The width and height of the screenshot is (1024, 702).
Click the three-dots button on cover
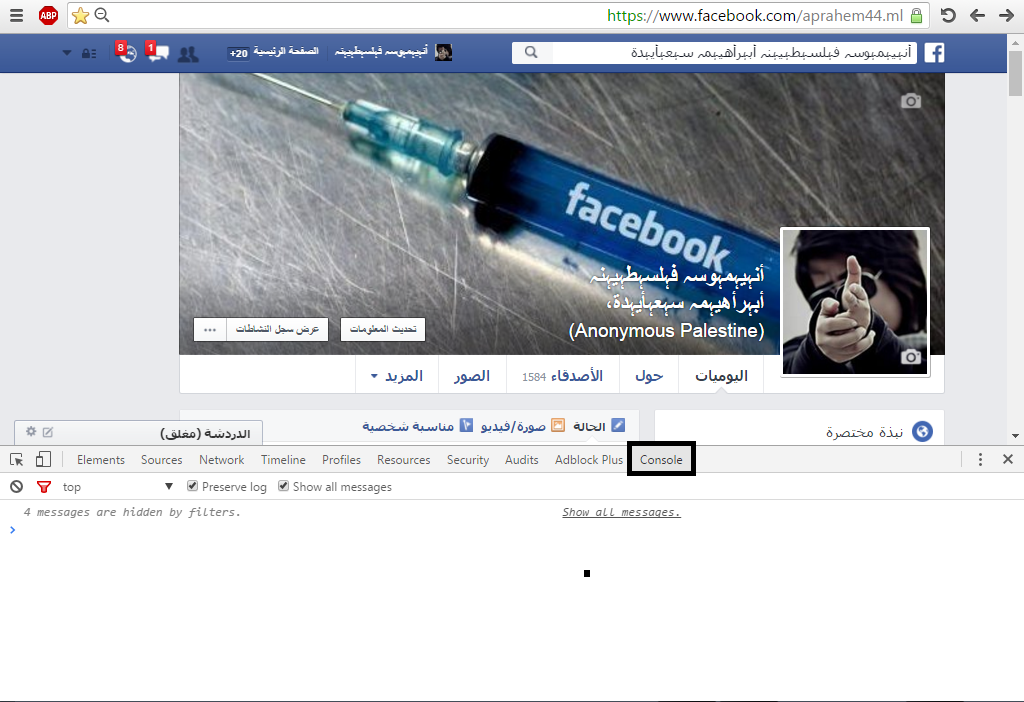tap(210, 329)
